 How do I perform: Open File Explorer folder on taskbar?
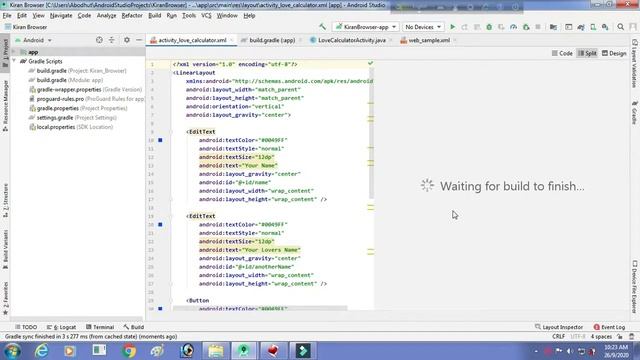coord(216,351)
